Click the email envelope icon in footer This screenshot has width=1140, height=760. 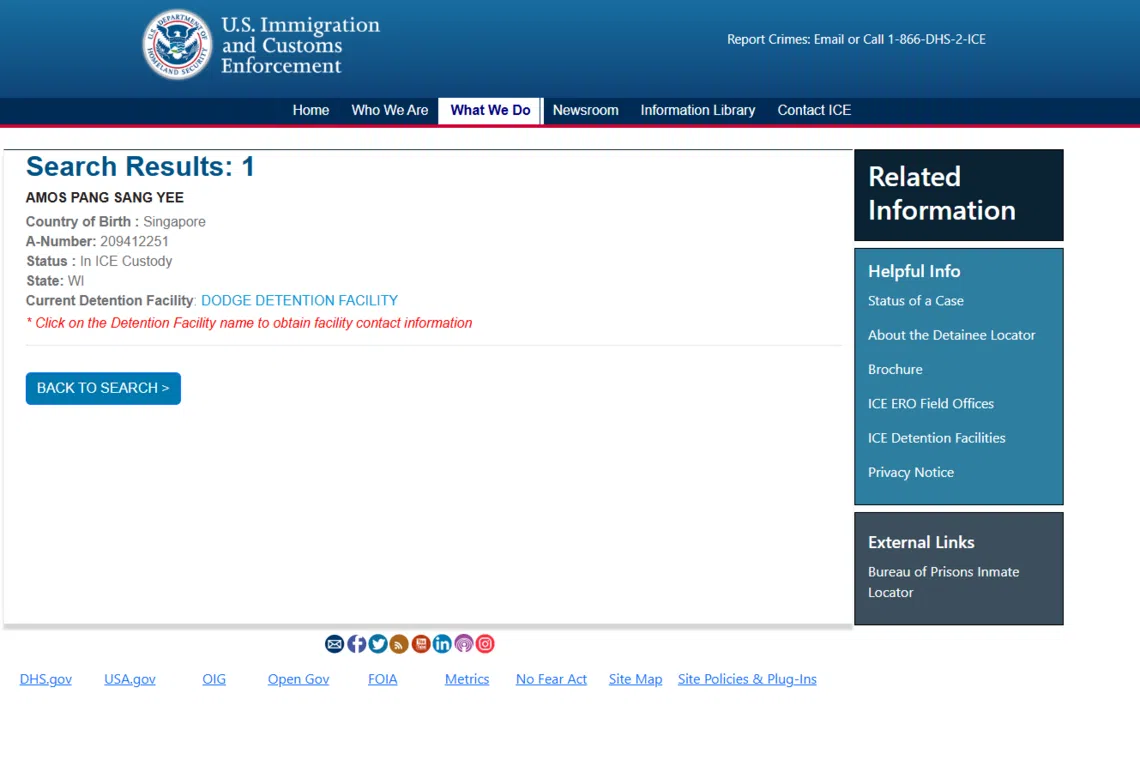point(335,644)
